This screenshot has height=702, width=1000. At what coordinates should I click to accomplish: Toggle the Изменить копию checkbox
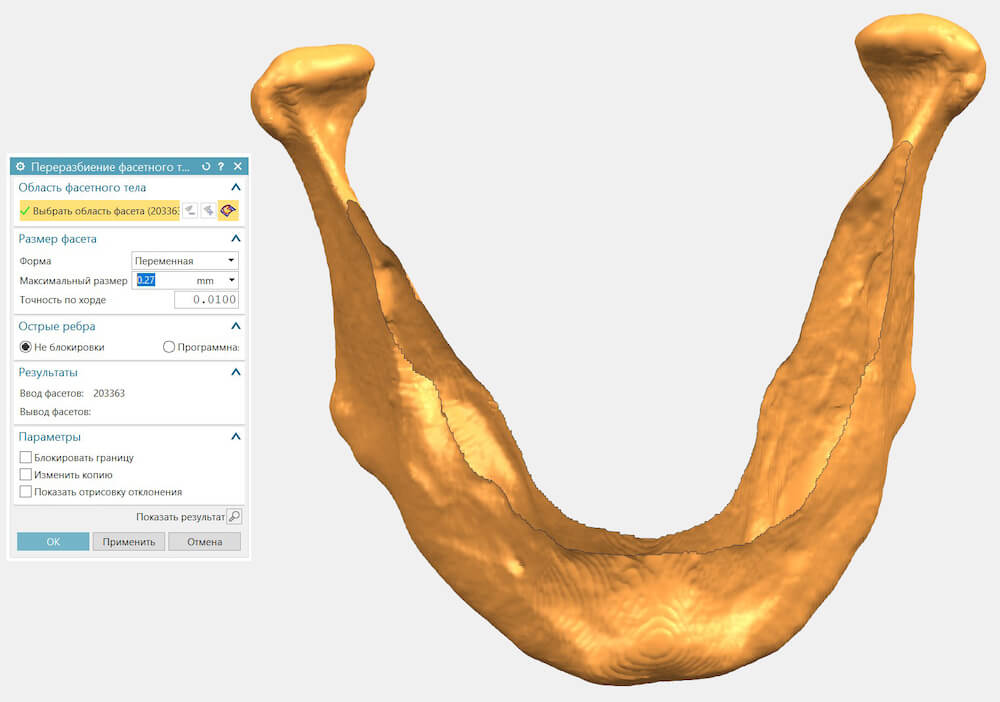tap(26, 474)
